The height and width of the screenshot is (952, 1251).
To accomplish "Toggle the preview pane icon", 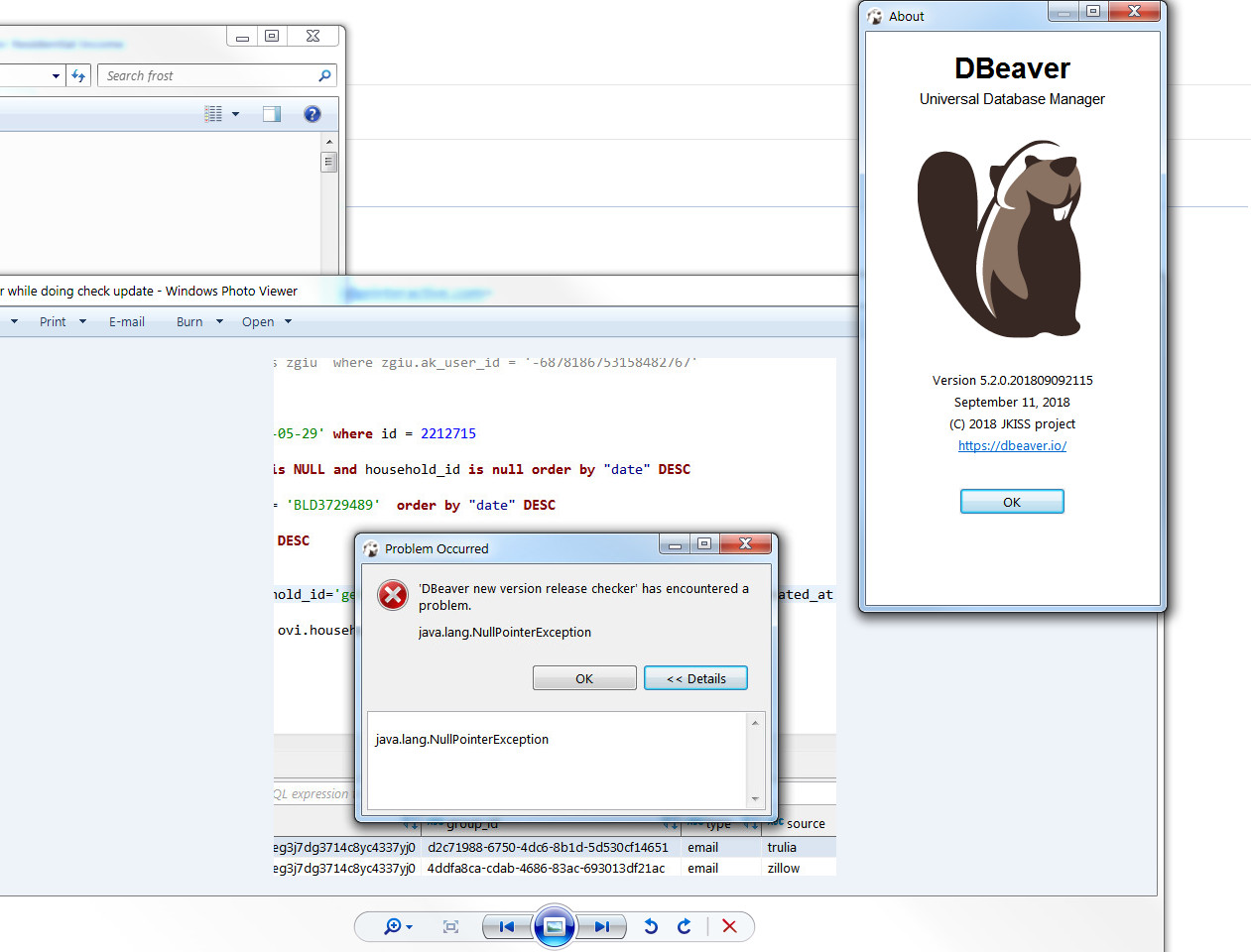I will (271, 113).
